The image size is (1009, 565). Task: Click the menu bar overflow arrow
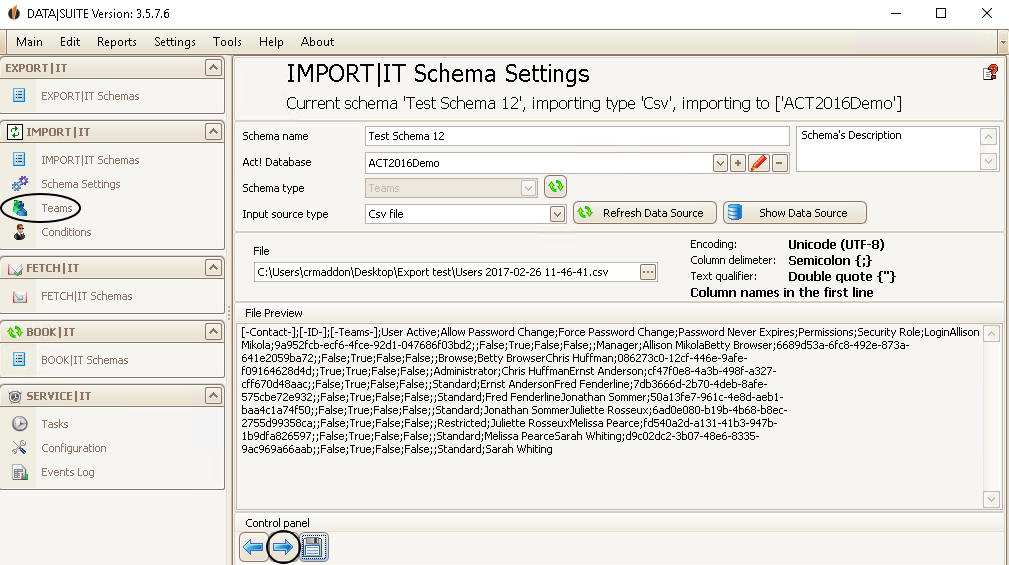[1003, 42]
